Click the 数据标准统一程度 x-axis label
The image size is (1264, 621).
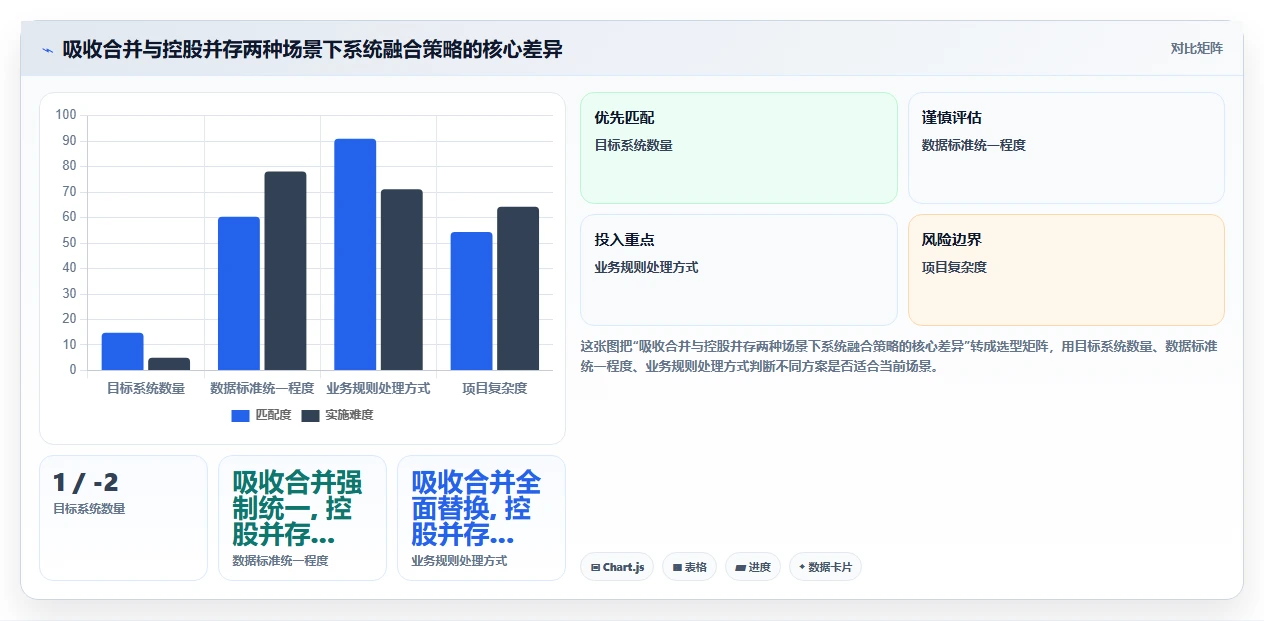click(x=262, y=387)
